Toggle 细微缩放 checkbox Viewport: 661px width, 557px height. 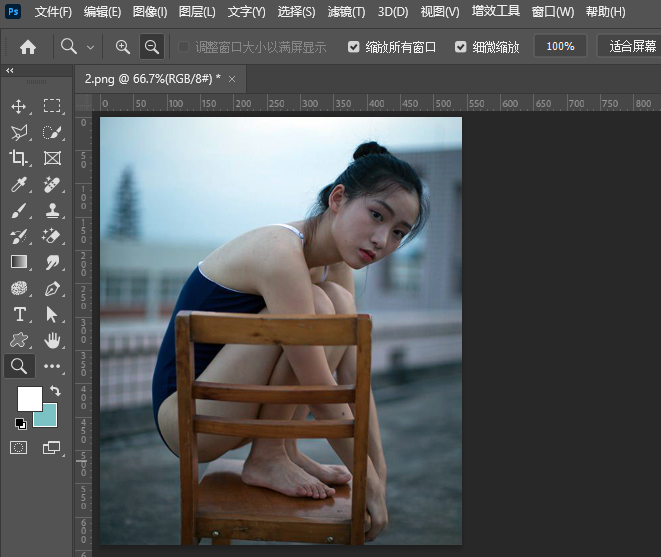point(461,47)
